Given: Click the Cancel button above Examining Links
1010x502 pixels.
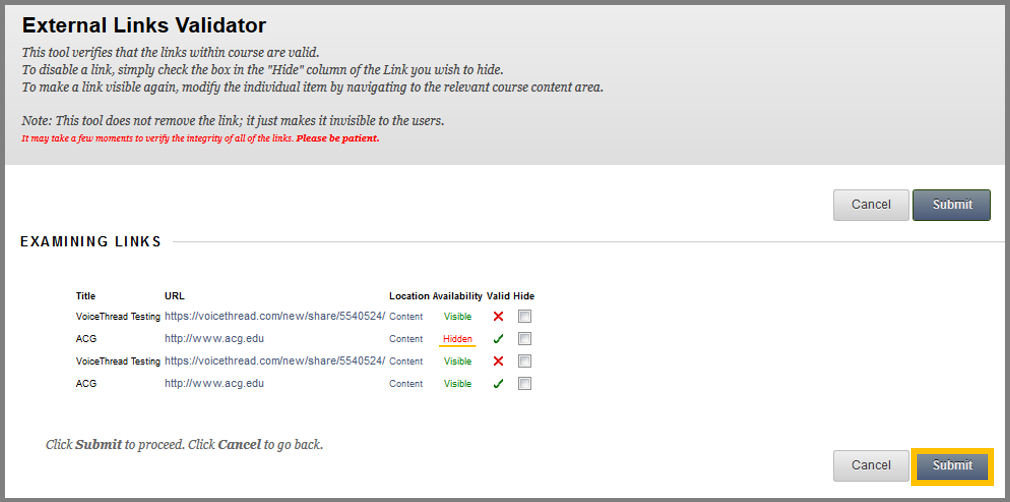Looking at the screenshot, I should (x=871, y=205).
